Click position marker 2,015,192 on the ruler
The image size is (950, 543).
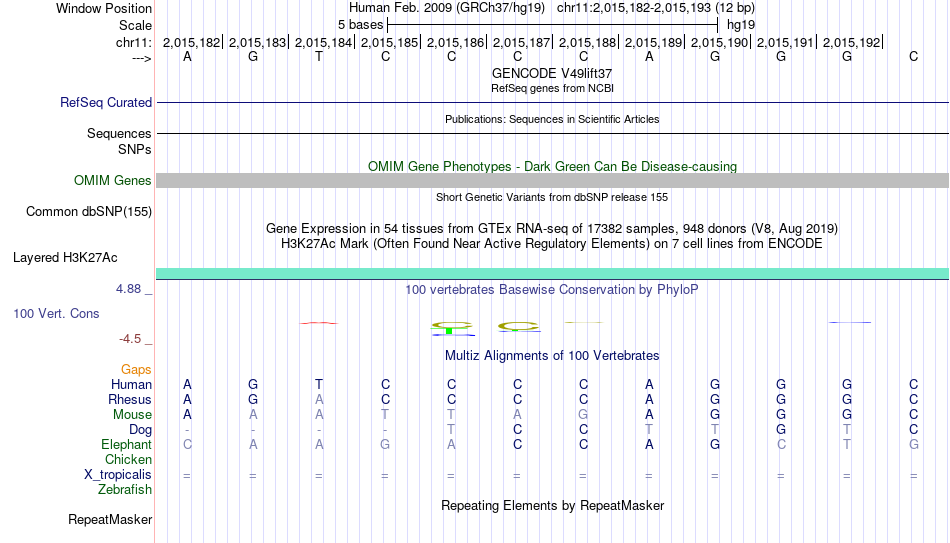click(x=851, y=42)
